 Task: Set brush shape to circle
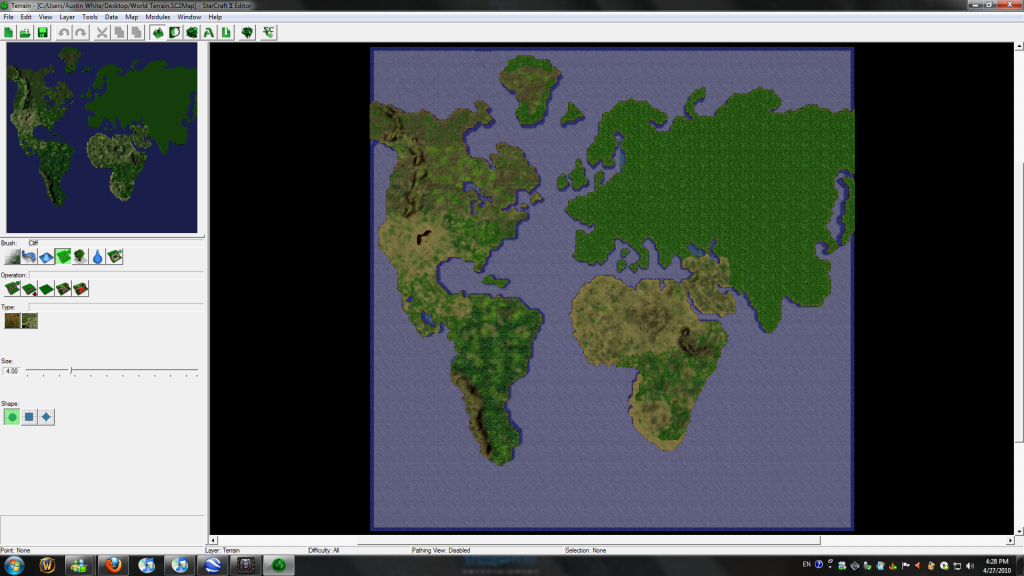pyautogui.click(x=12, y=417)
